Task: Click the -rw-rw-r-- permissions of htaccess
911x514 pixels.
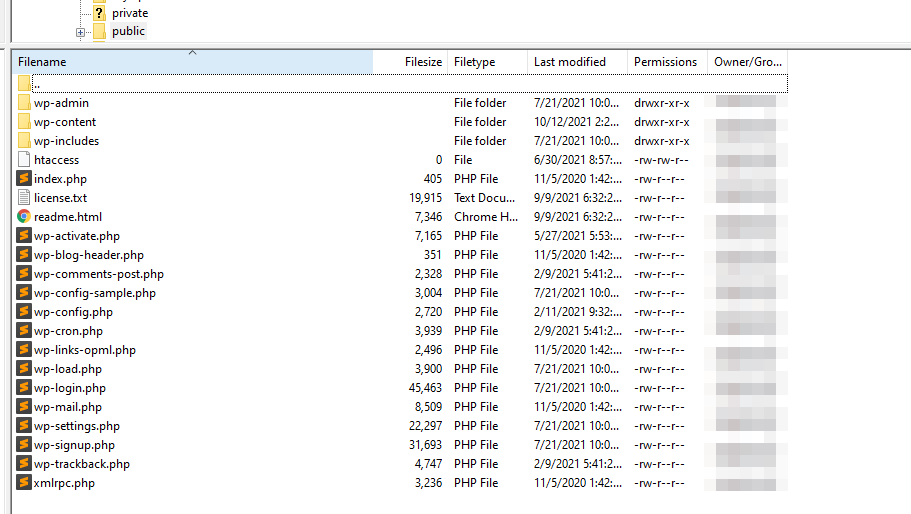Action: click(661, 160)
